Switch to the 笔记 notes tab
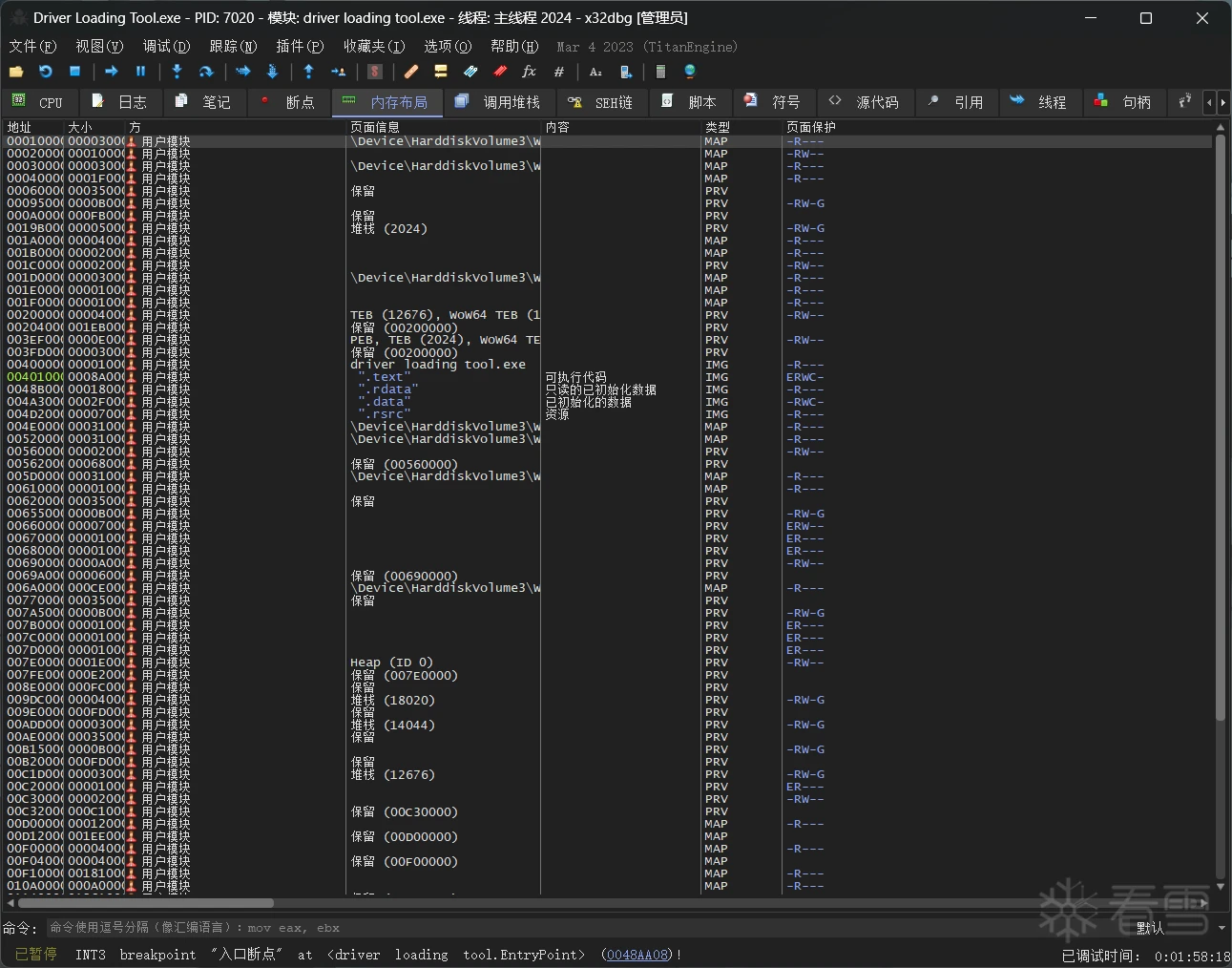The width and height of the screenshot is (1232, 968). point(204,102)
